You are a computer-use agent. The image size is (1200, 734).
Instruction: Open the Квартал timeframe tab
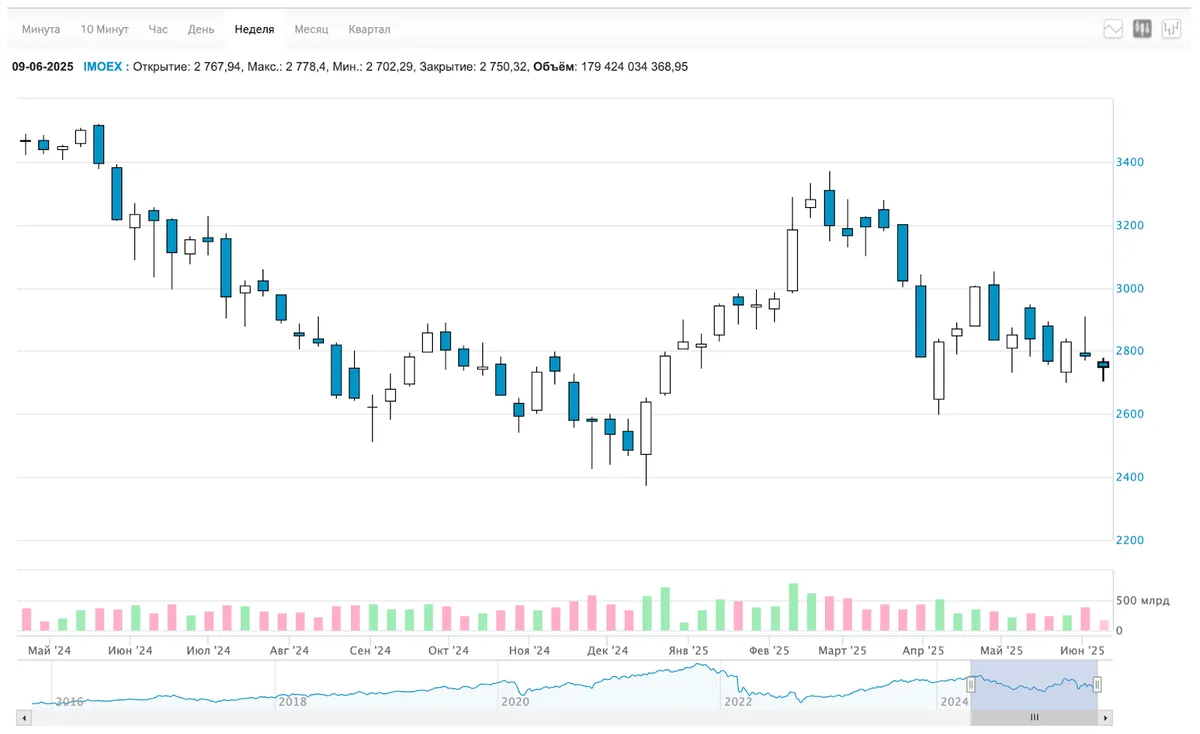coord(370,29)
